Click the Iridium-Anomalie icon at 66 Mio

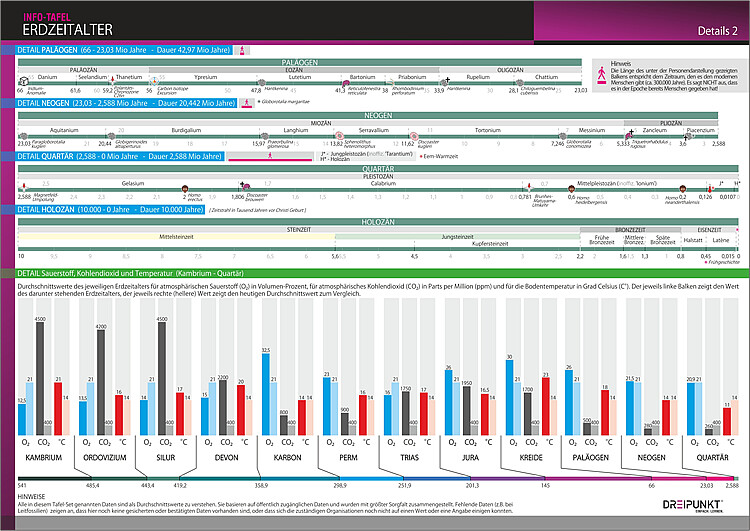pos(24,82)
